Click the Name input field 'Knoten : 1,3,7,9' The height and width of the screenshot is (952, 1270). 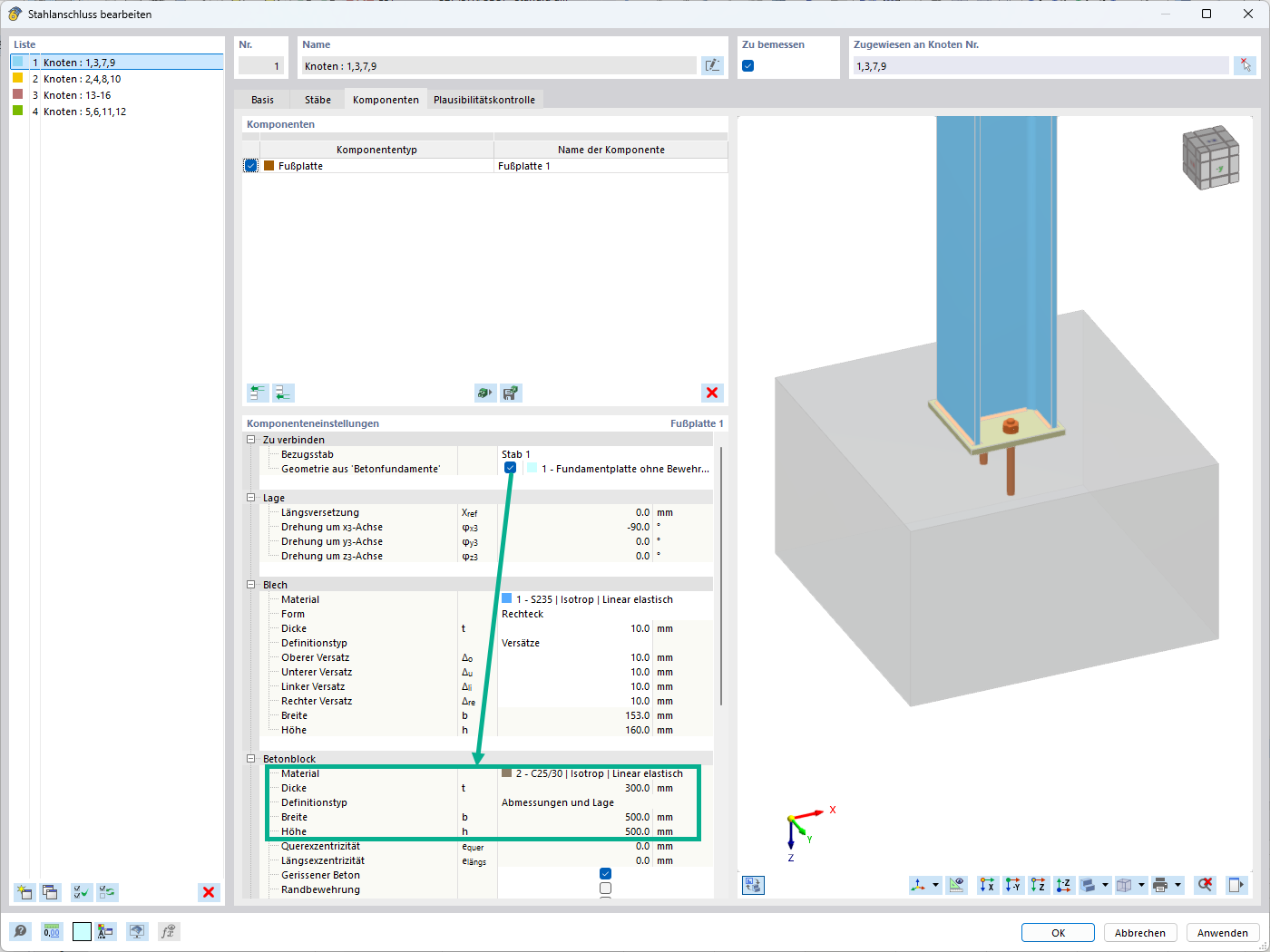tap(499, 65)
